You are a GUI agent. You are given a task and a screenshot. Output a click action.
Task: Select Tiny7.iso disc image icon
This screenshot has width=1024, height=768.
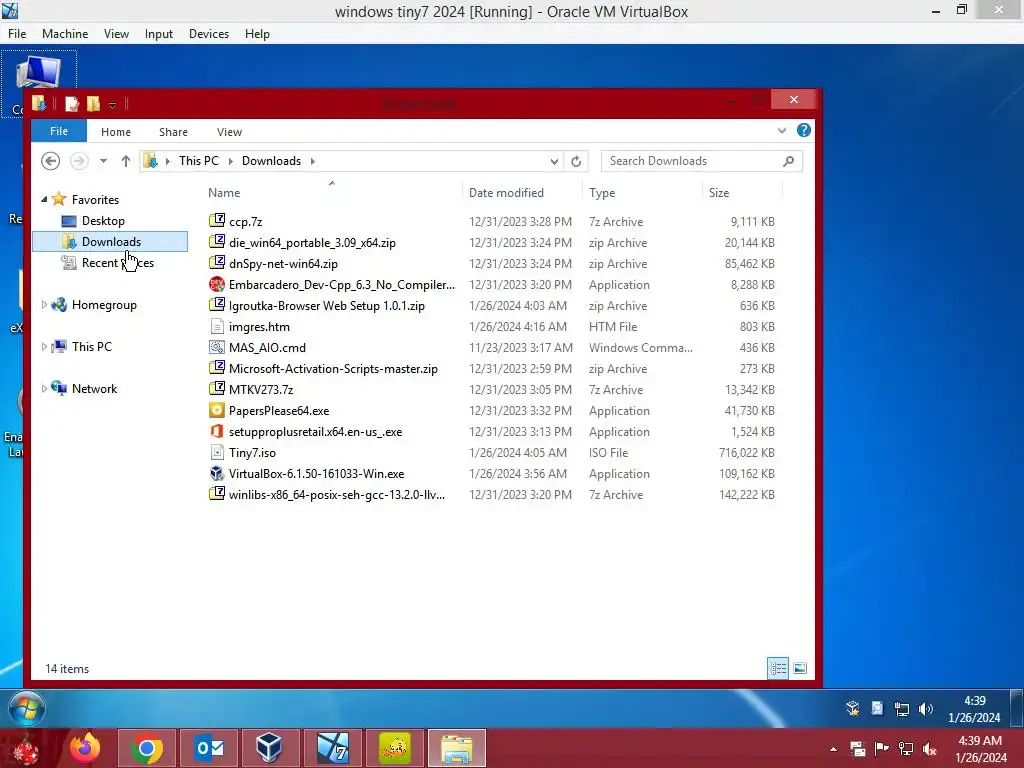pos(217,452)
